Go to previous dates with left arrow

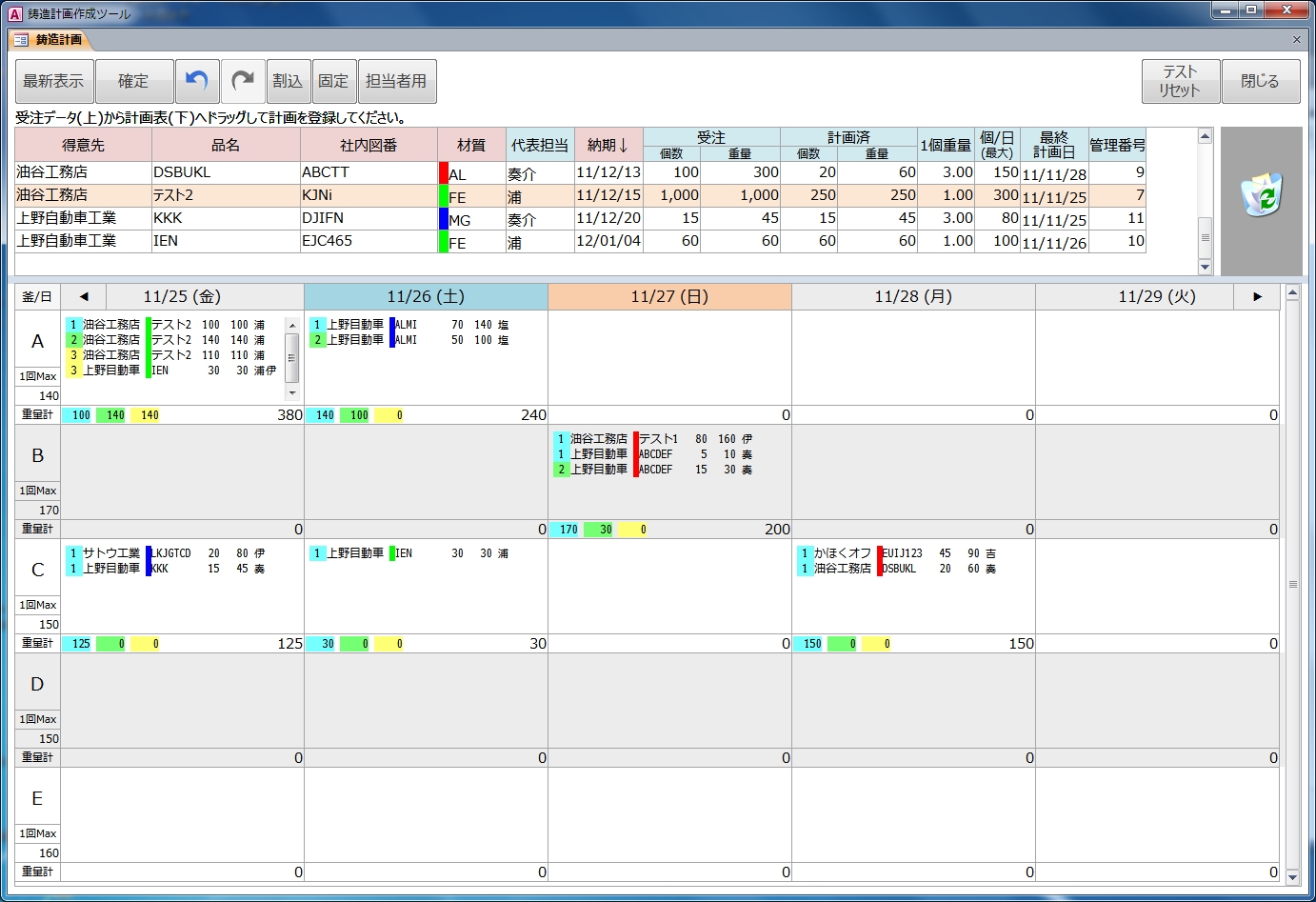click(84, 296)
